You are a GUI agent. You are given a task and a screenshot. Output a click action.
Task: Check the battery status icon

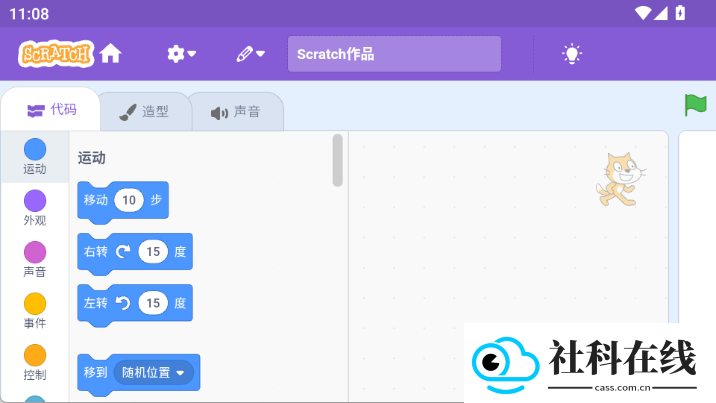pyautogui.click(x=680, y=13)
